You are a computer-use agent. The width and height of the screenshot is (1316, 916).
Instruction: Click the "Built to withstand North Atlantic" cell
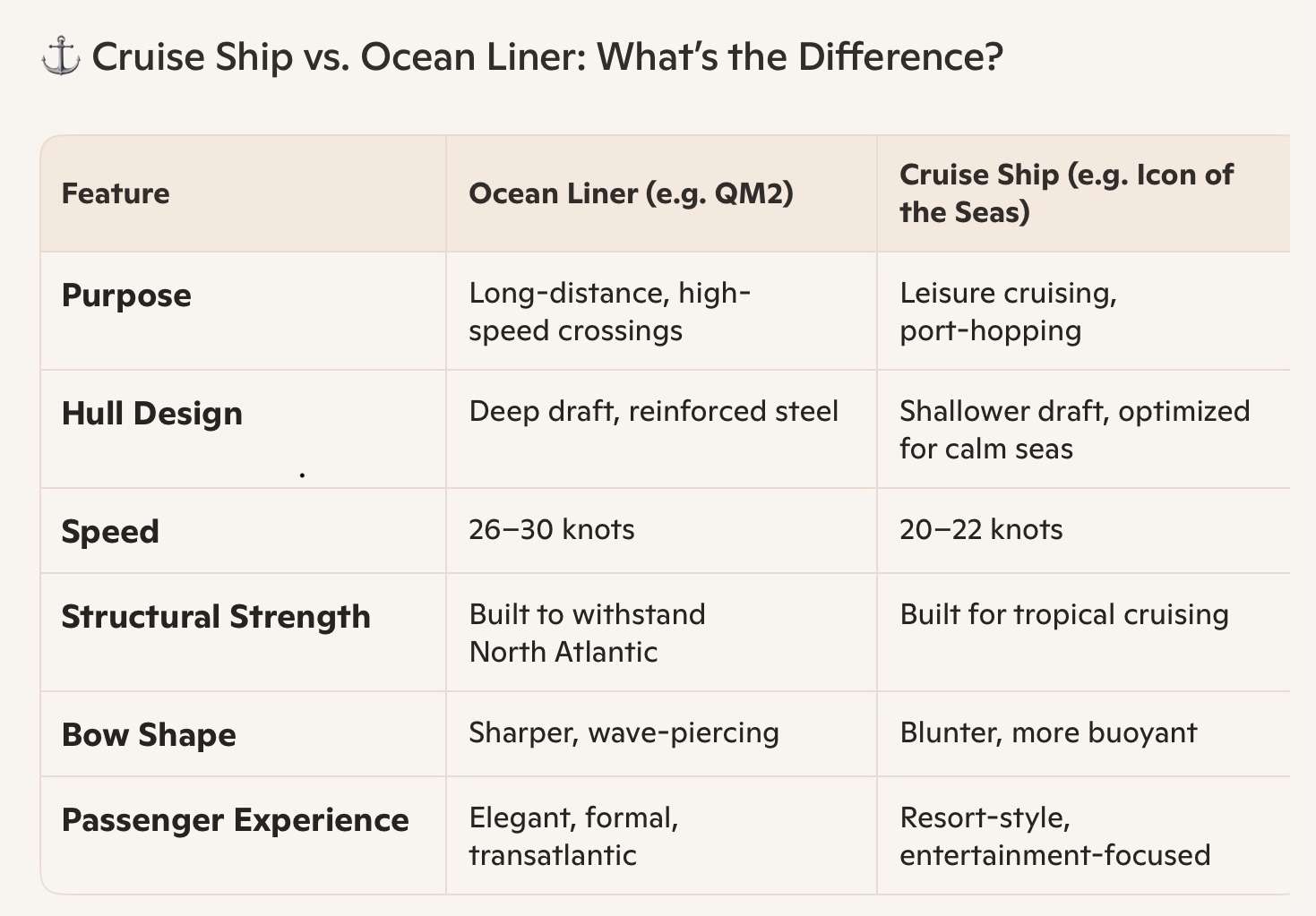[587, 633]
